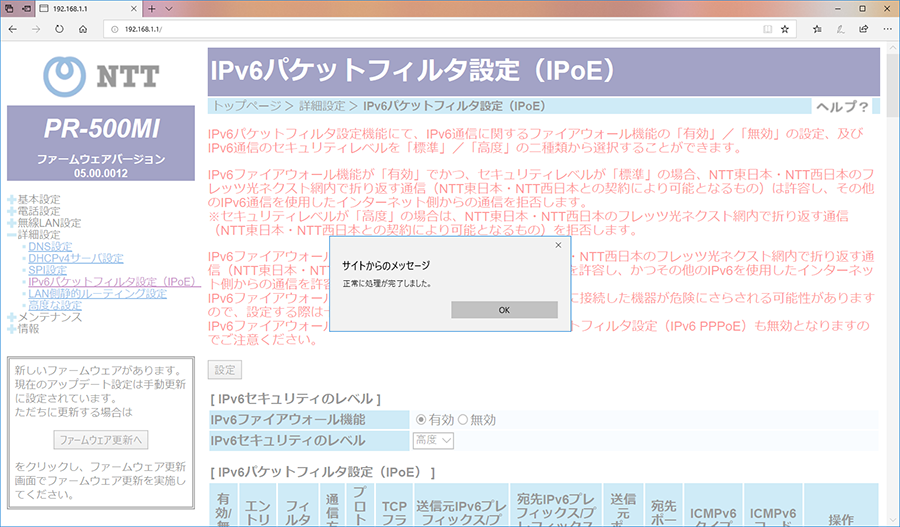
Task: Click the NTT logo
Action: point(101,76)
